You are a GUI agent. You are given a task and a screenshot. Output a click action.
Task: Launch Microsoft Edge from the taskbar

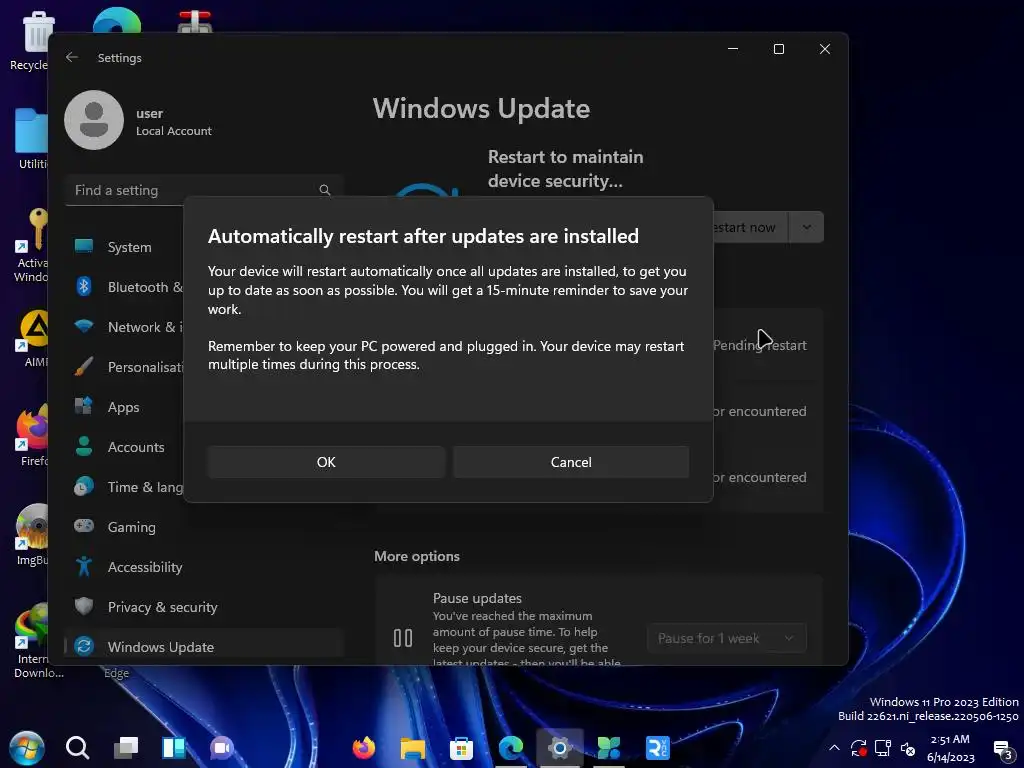point(511,748)
